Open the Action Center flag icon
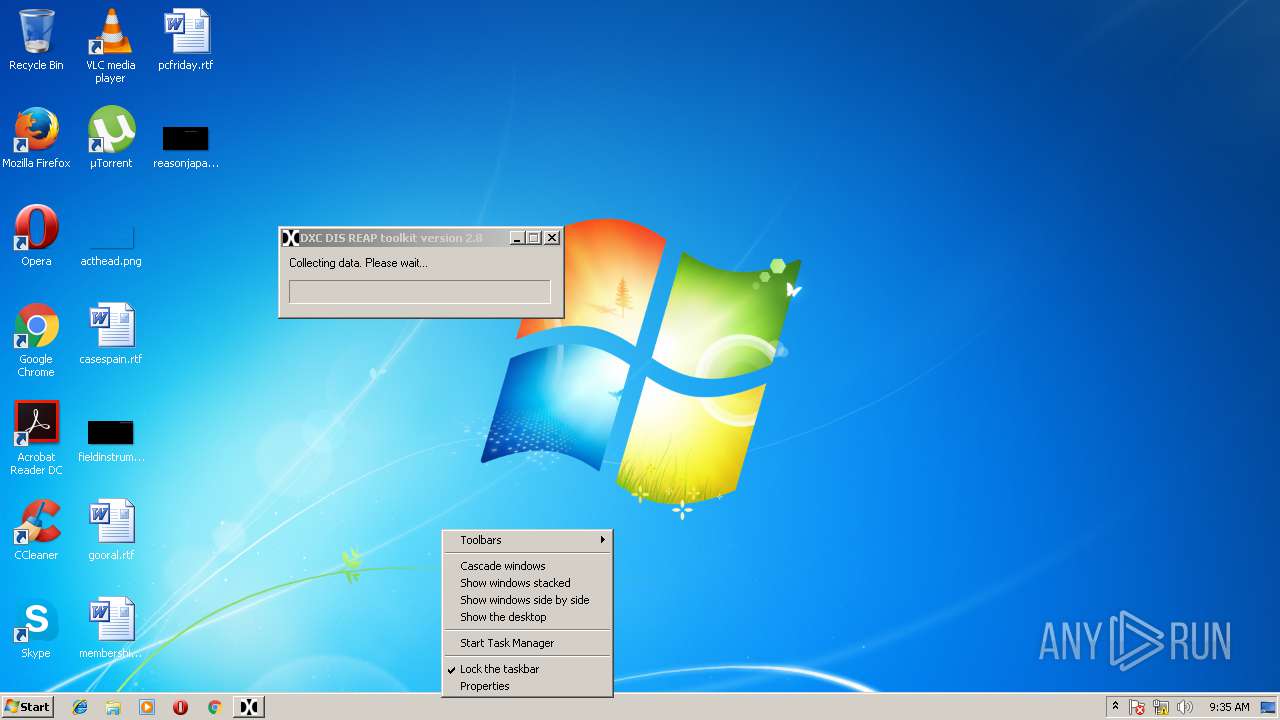The image size is (1280, 720). pos(1137,707)
